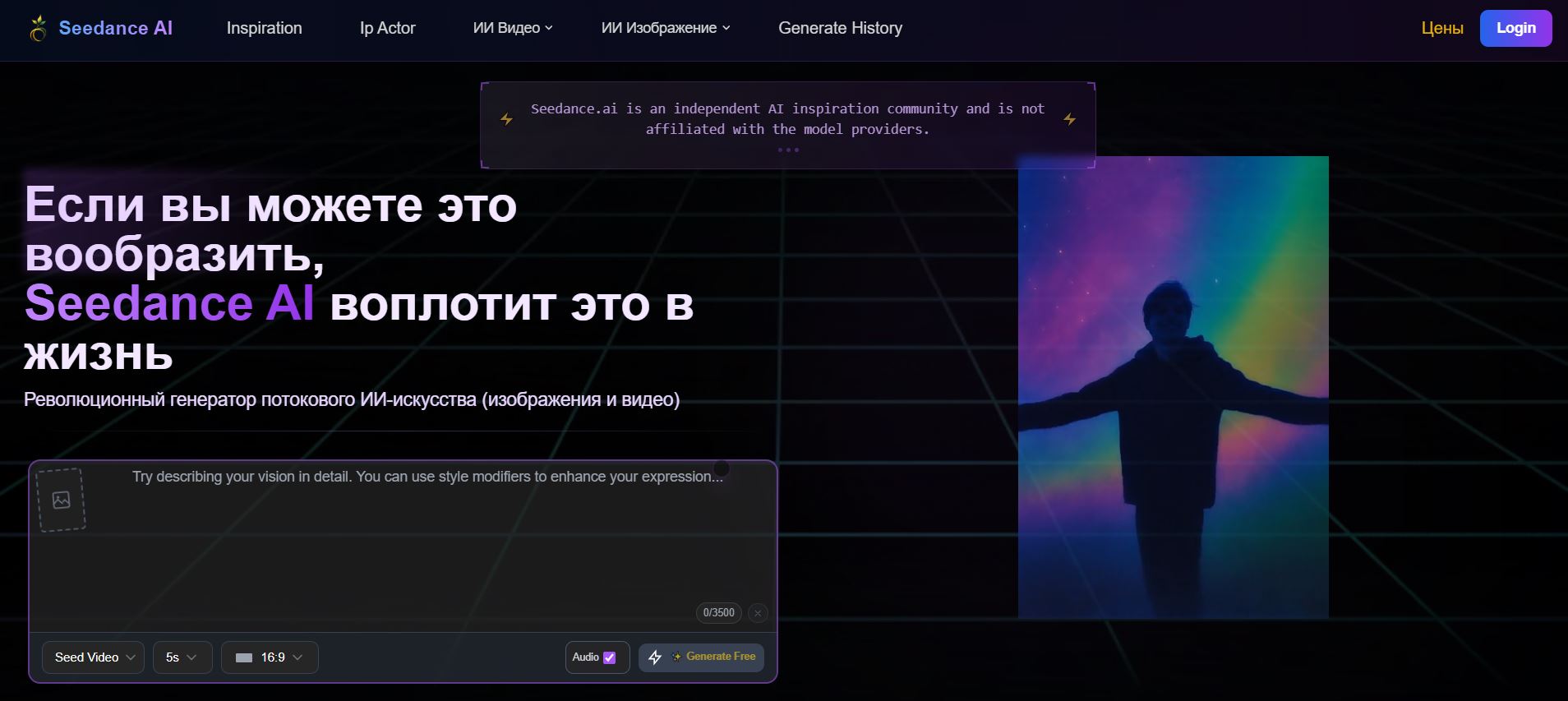The image size is (1568, 701).
Task: Click the image upload placeholder icon
Action: (61, 500)
